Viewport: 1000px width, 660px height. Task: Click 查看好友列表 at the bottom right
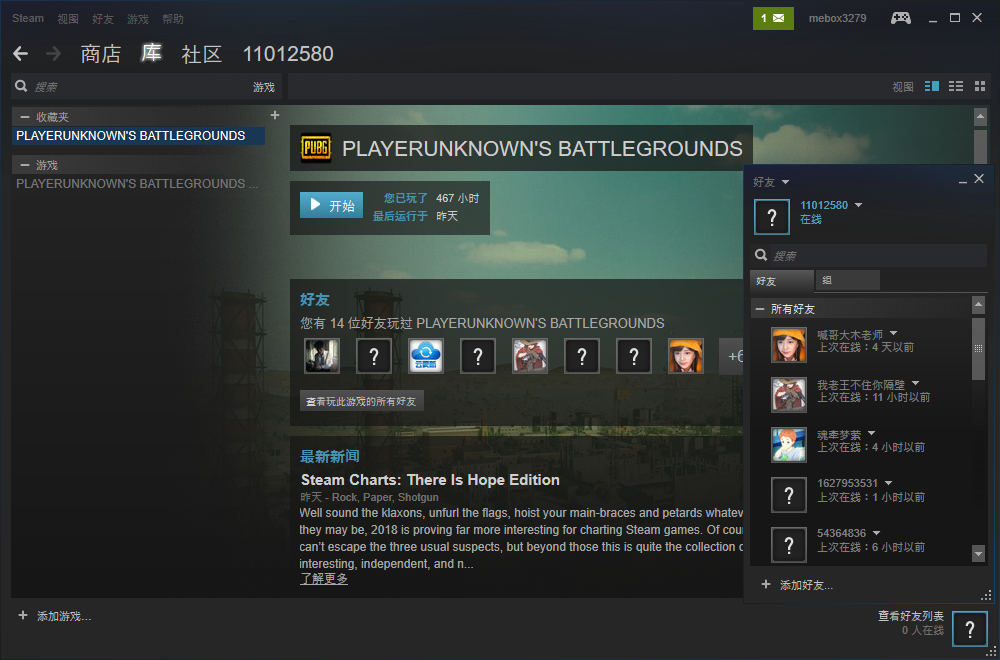(x=911, y=616)
